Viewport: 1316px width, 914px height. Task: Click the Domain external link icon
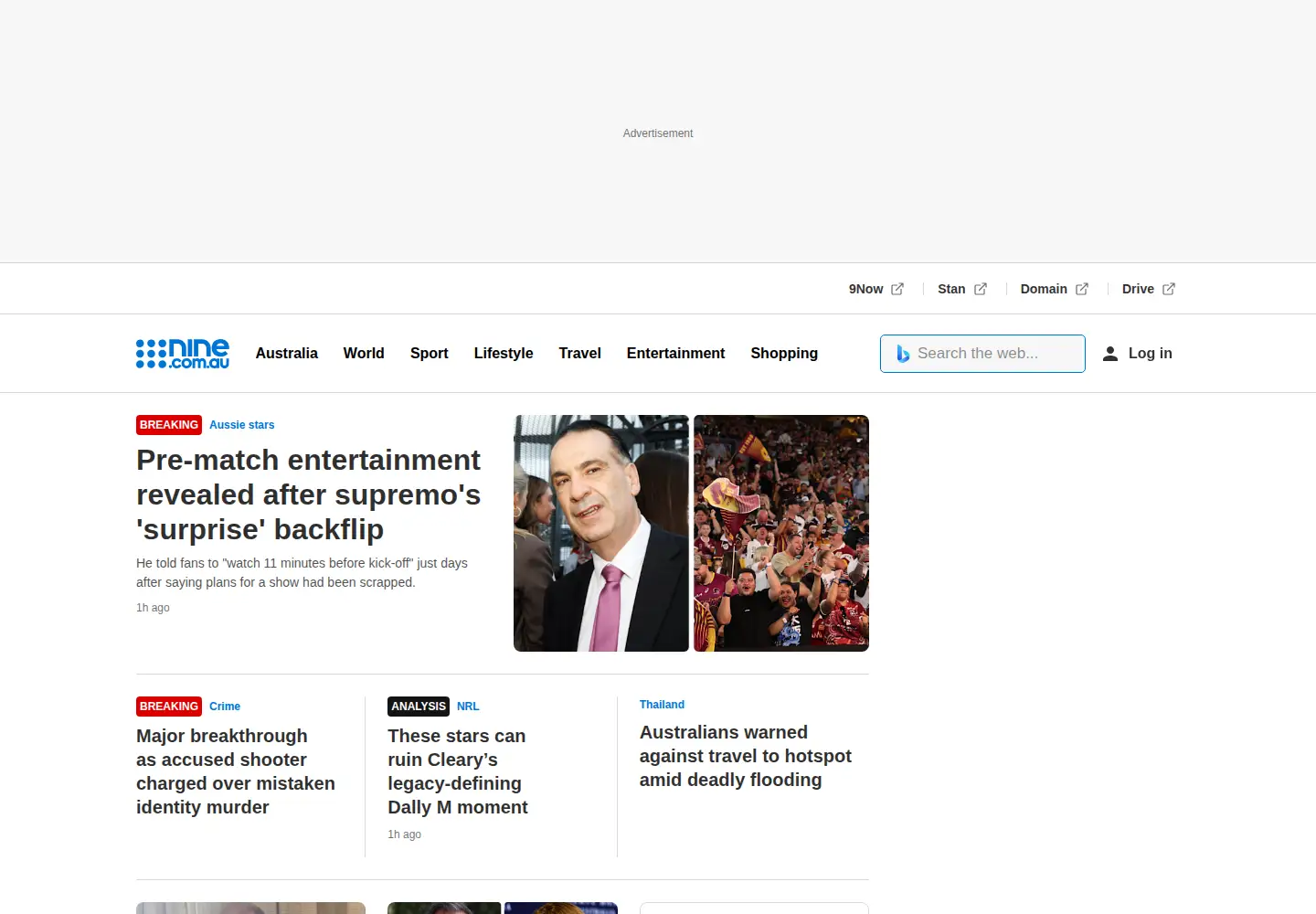coord(1082,289)
